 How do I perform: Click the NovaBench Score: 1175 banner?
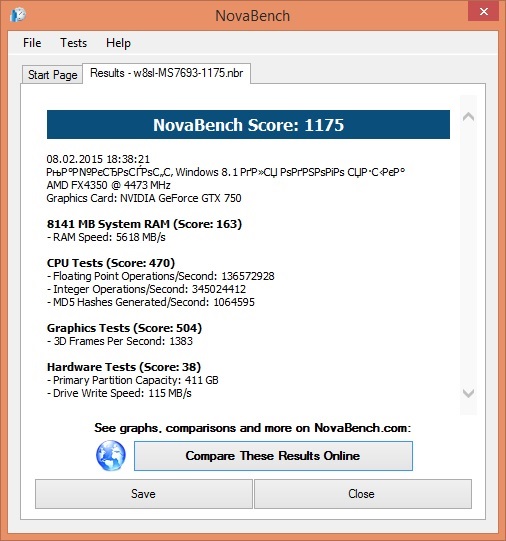[248, 125]
